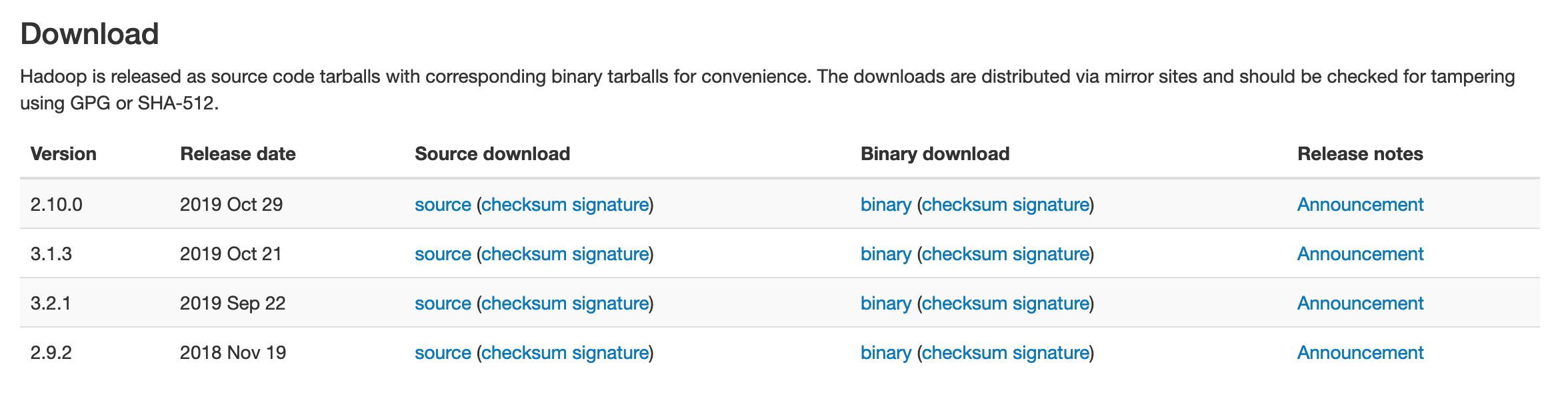Open binary signature for Hadoop 3.2.1
Viewport: 1568px width, 395px height.
point(1051,303)
